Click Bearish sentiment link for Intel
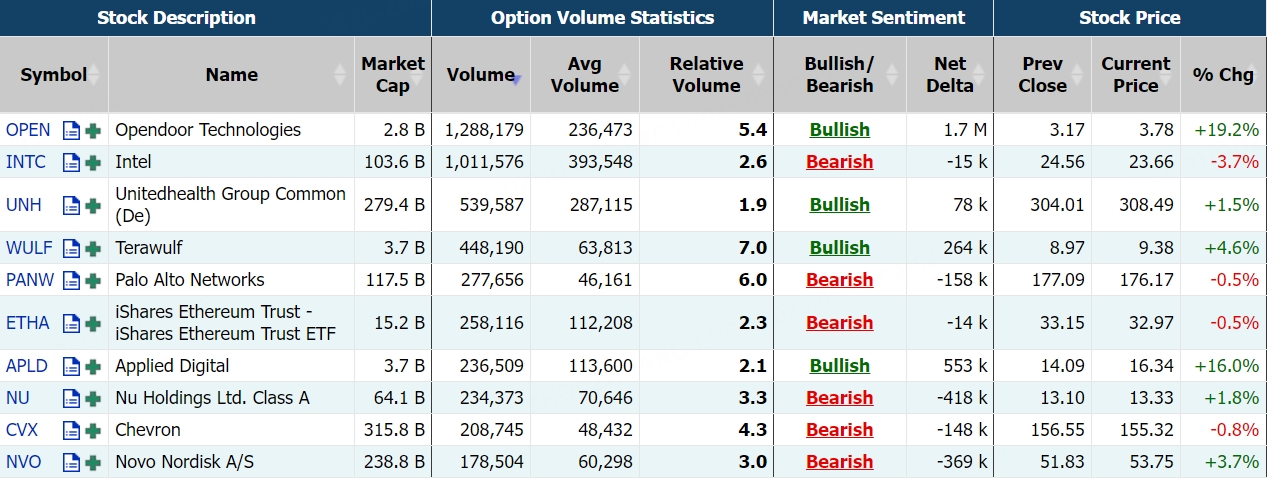 tap(839, 162)
